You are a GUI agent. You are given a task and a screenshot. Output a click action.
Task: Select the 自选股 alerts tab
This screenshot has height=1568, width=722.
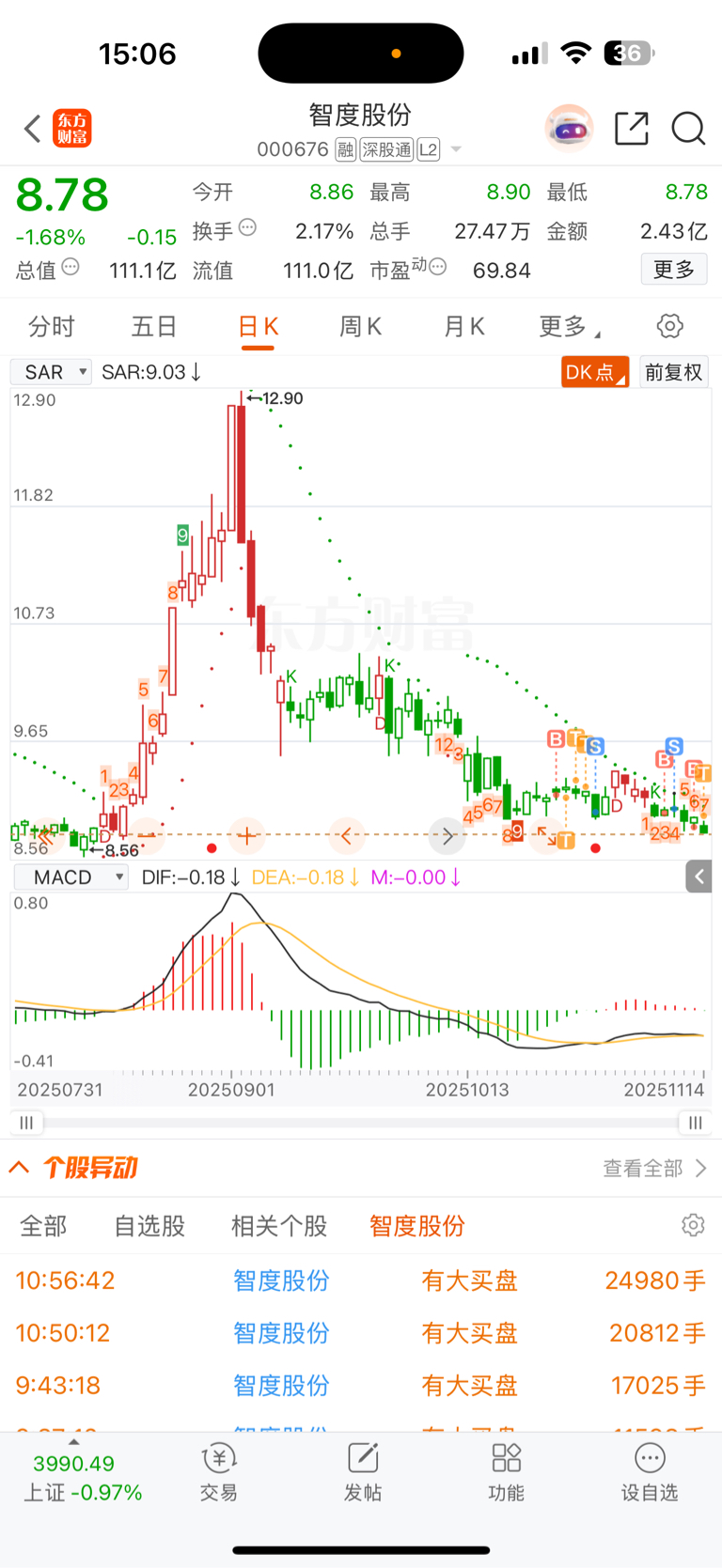point(149,1226)
